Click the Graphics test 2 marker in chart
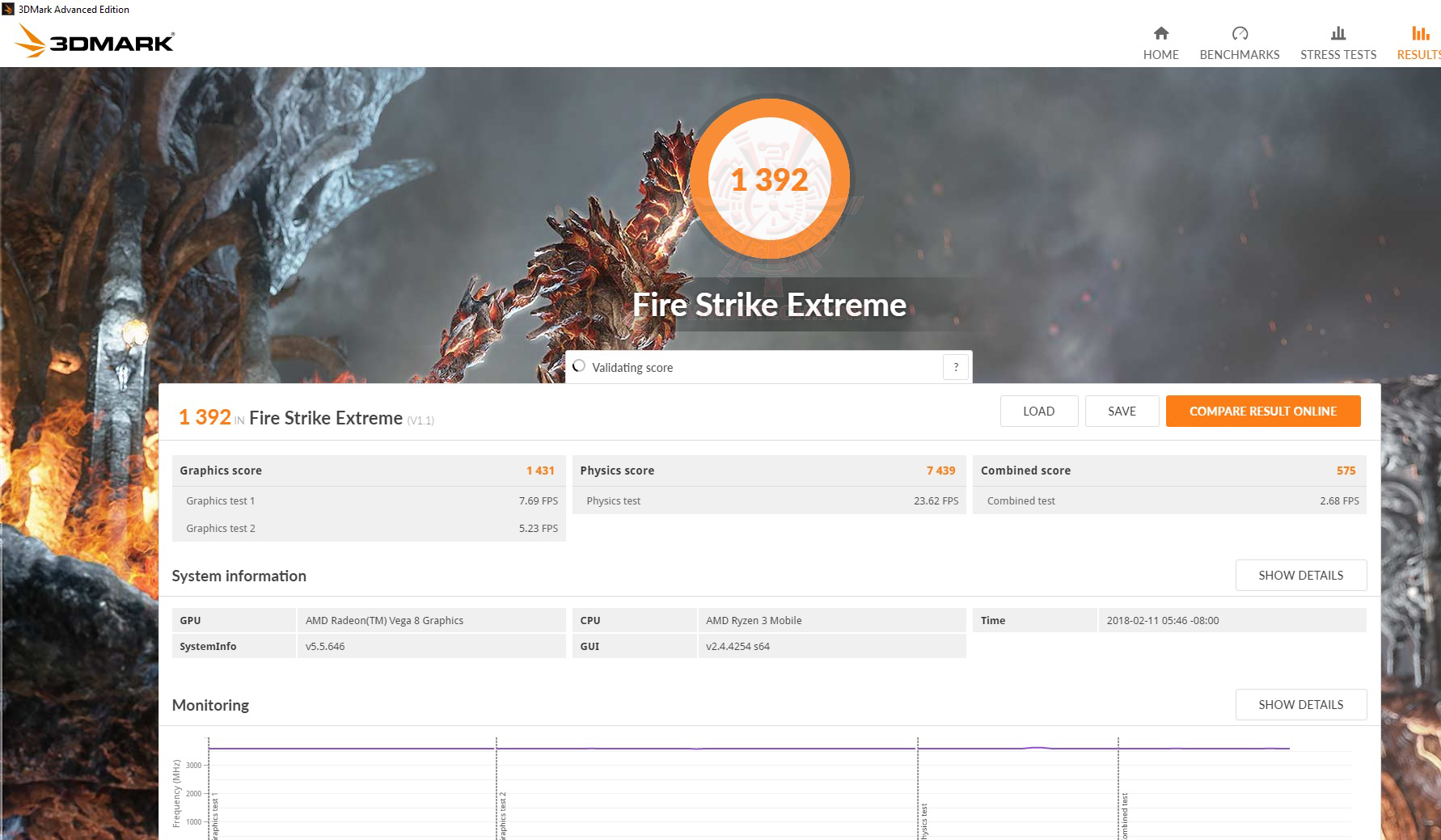This screenshot has height=840, width=1441. pyautogui.click(x=502, y=815)
